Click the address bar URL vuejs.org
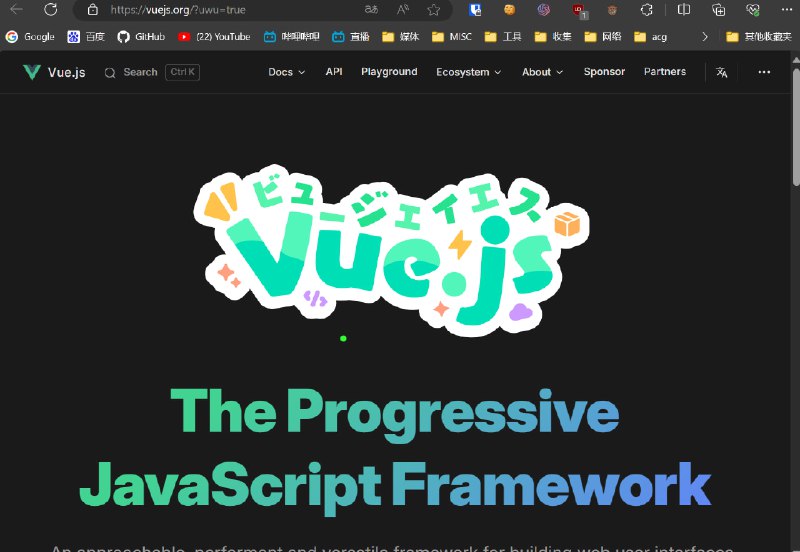This screenshot has height=552, width=800. [x=178, y=10]
